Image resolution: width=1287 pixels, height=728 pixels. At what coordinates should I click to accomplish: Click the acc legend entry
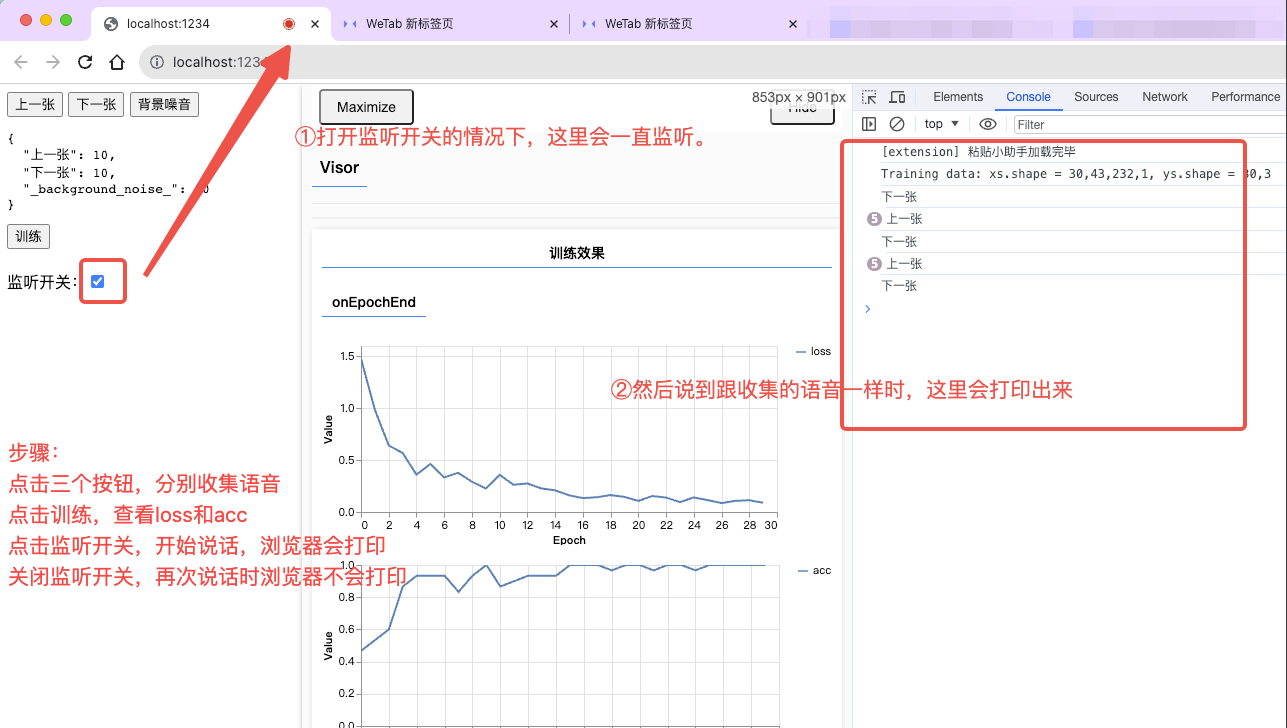pyautogui.click(x=814, y=570)
